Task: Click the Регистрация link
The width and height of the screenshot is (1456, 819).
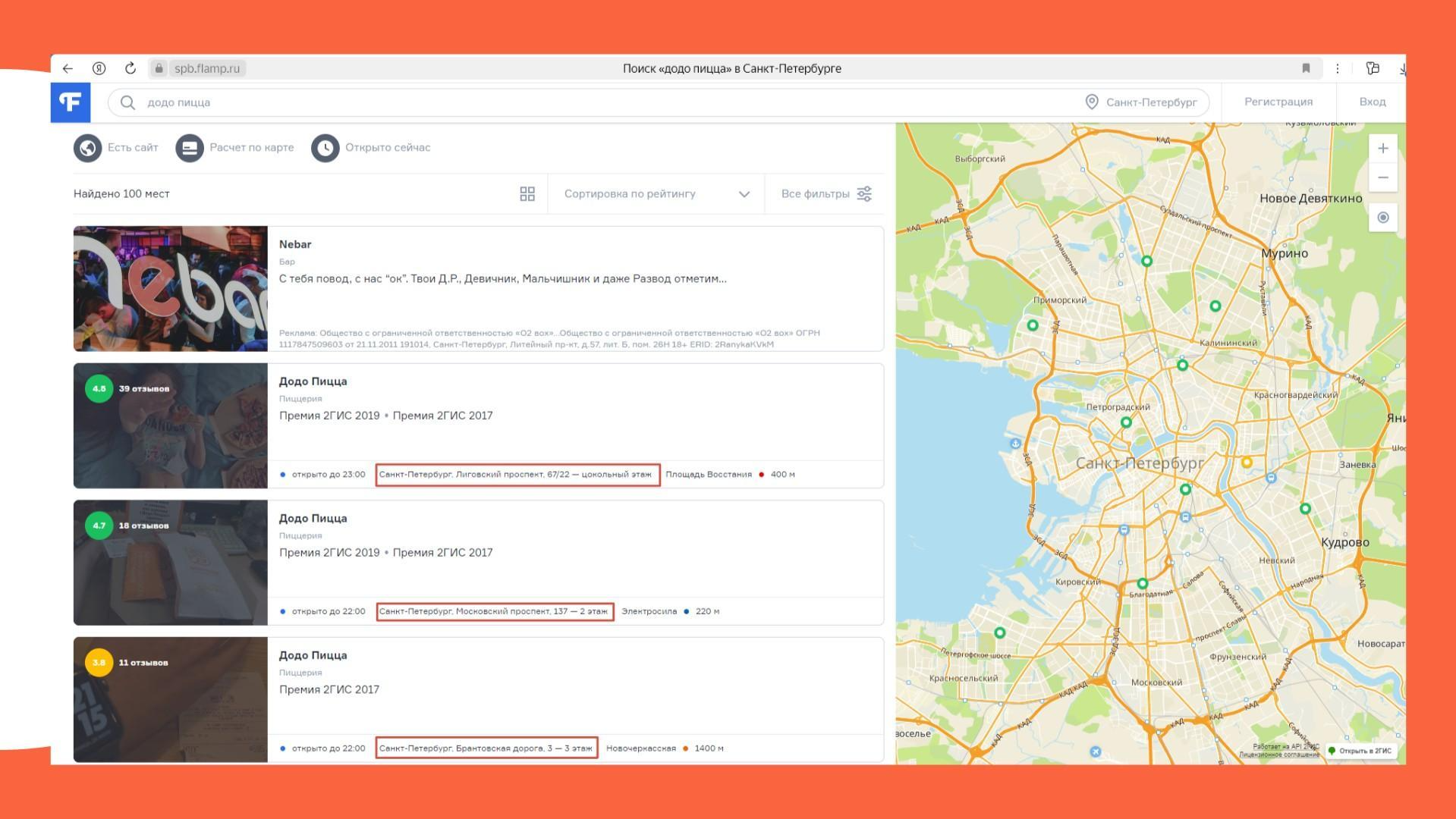Action: [x=1278, y=102]
